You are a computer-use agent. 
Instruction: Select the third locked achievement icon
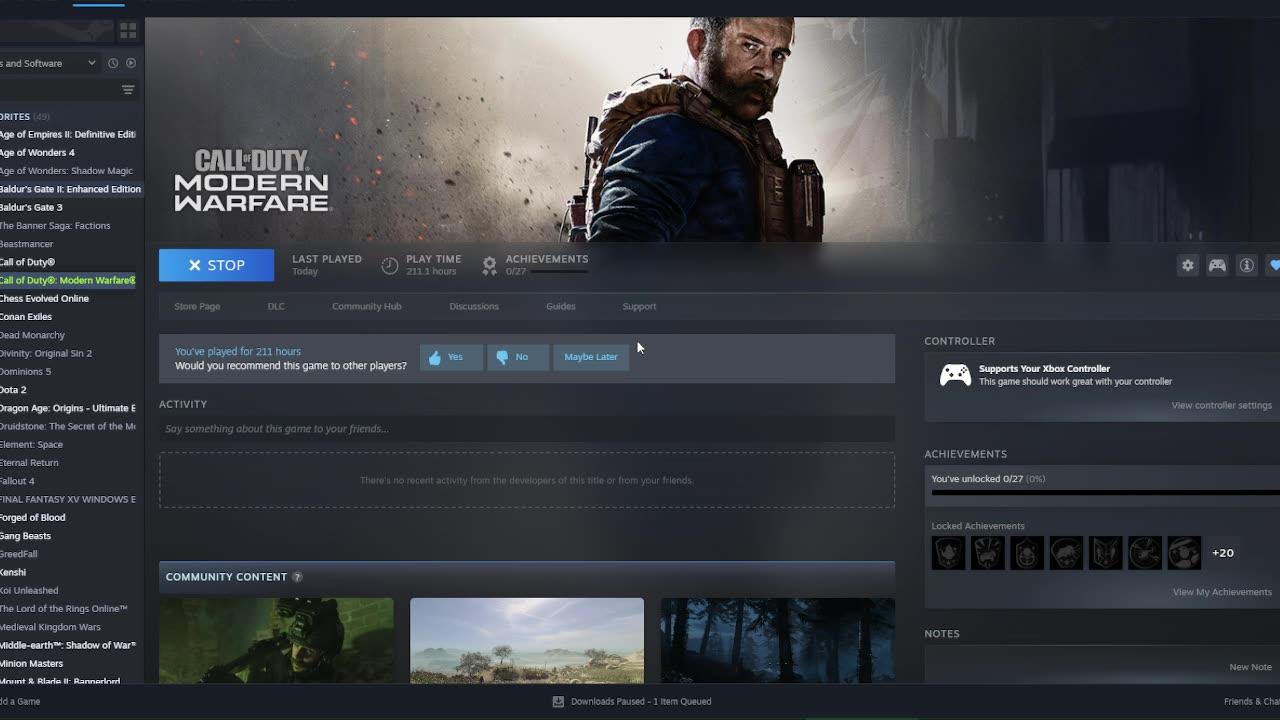[1027, 553]
